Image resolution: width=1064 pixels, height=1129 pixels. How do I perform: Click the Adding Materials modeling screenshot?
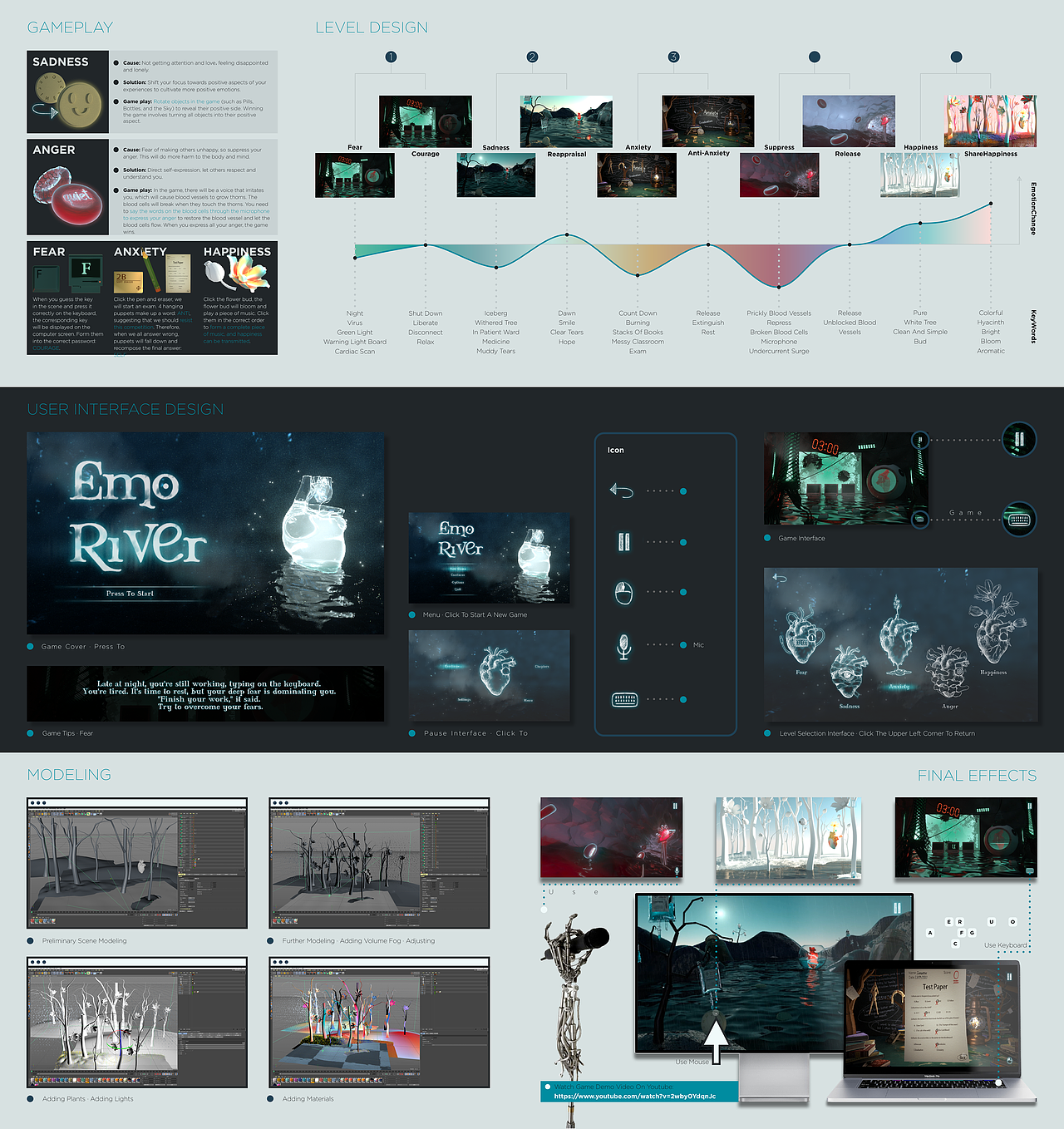(380, 1023)
